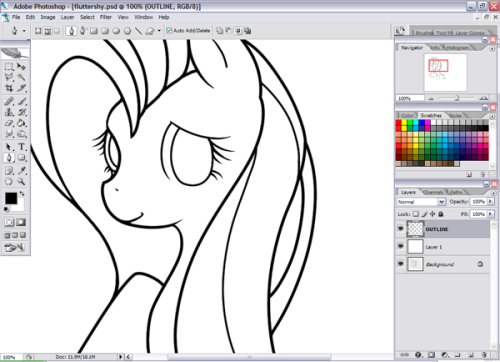Open Navigator panel flyout menu
Viewport: 500px width, 362px height.
[x=492, y=49]
